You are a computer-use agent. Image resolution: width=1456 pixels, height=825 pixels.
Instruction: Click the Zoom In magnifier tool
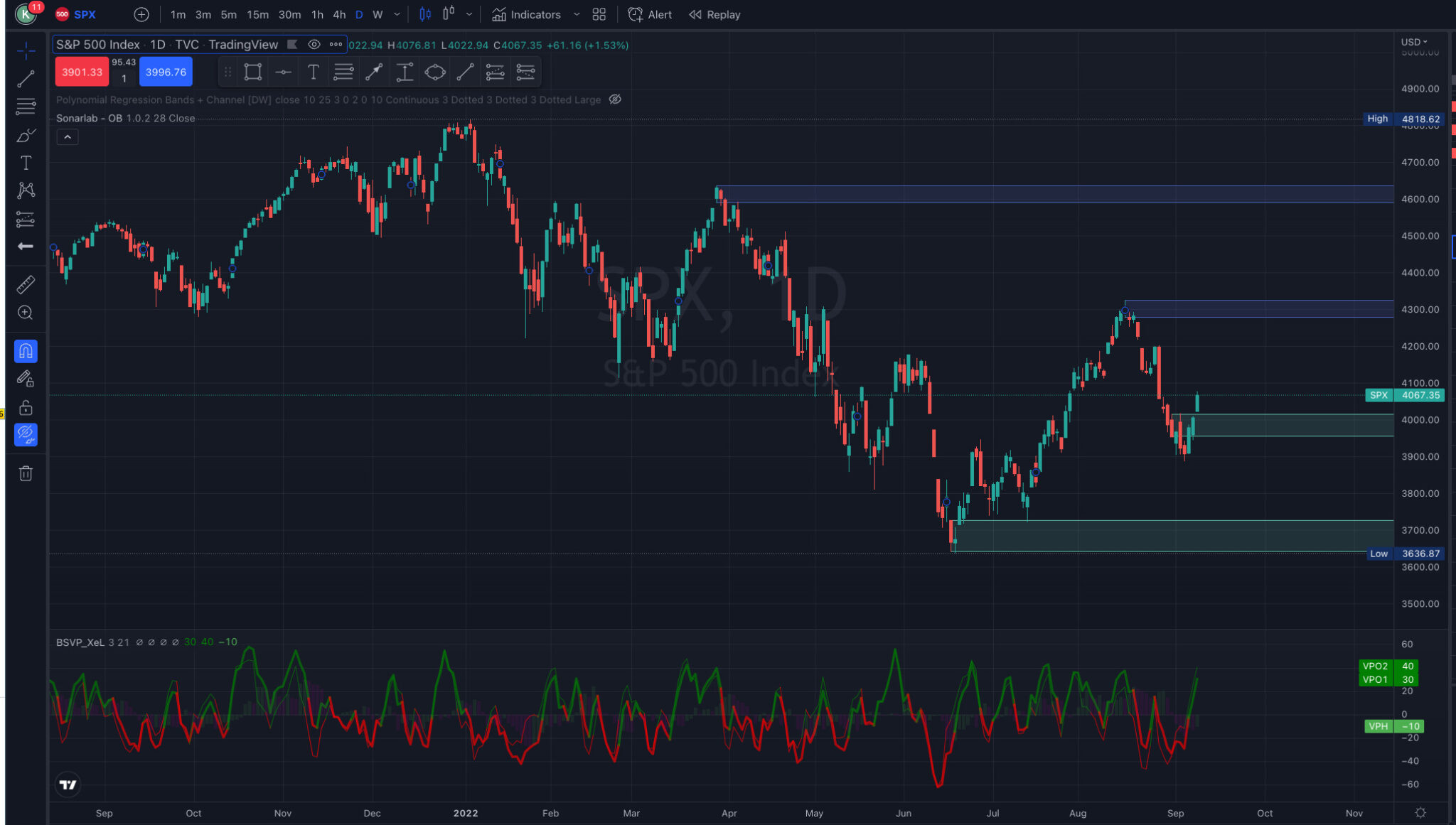(26, 313)
